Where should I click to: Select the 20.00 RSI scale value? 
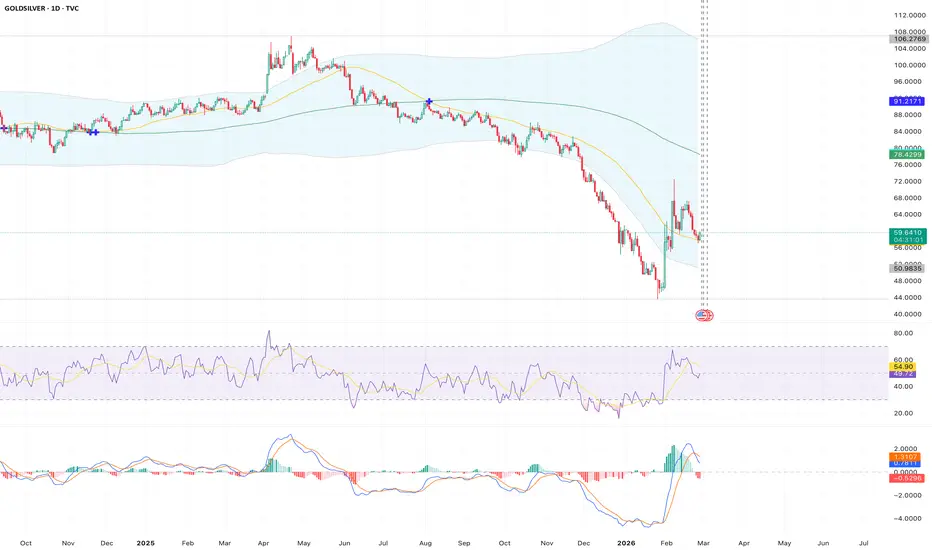tap(903, 413)
